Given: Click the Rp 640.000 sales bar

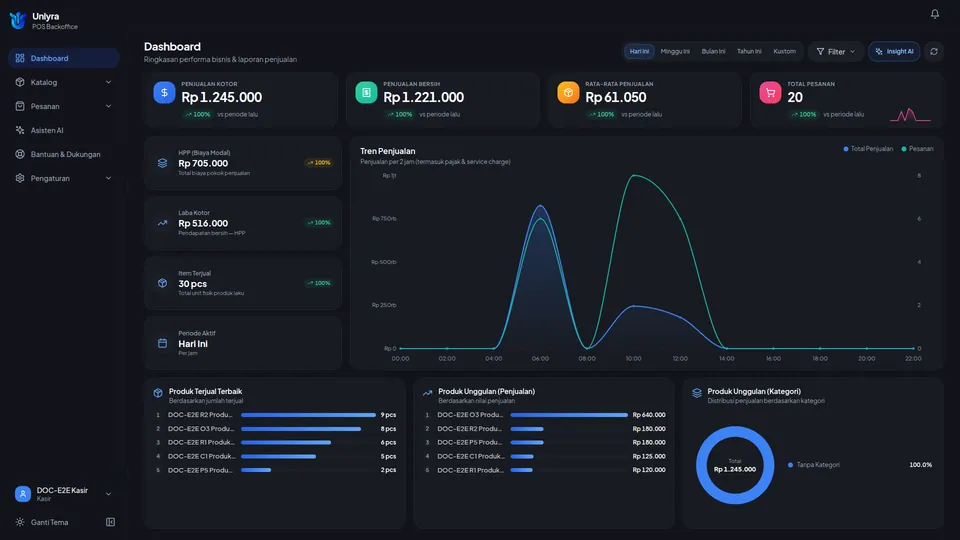Looking at the screenshot, I should click(x=569, y=415).
